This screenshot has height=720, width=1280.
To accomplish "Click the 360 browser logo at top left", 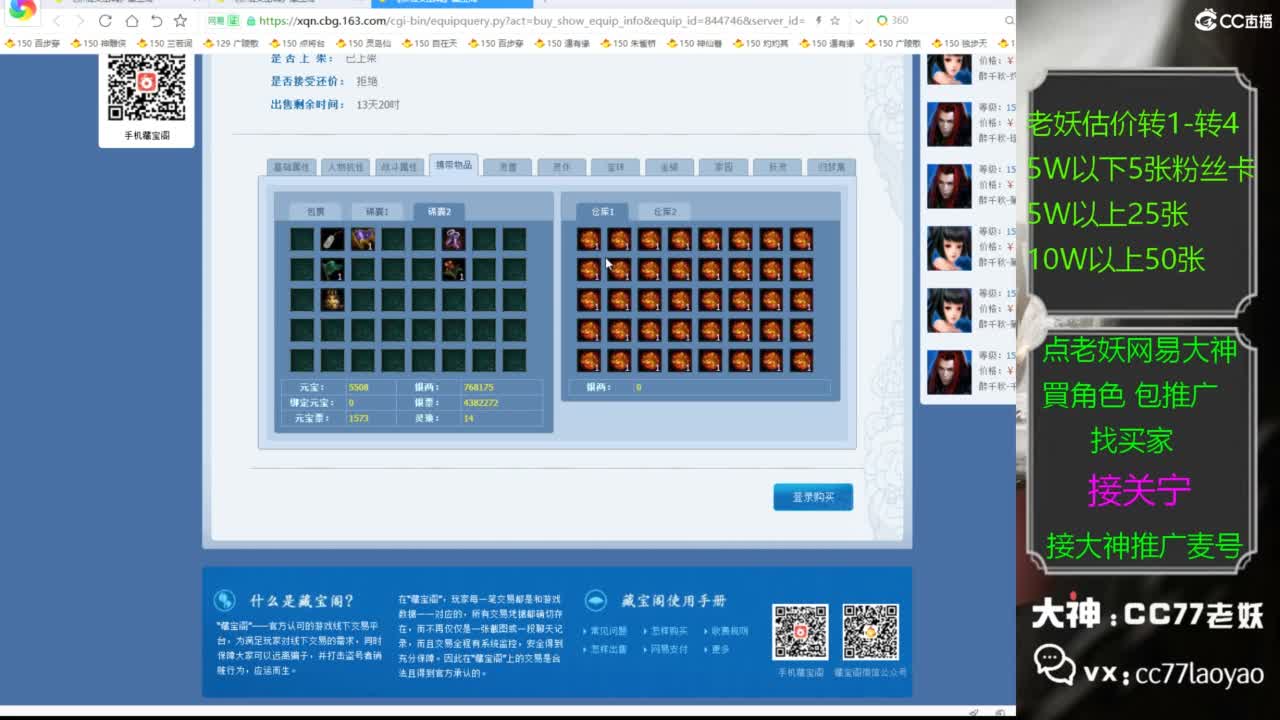I will coord(22,11).
